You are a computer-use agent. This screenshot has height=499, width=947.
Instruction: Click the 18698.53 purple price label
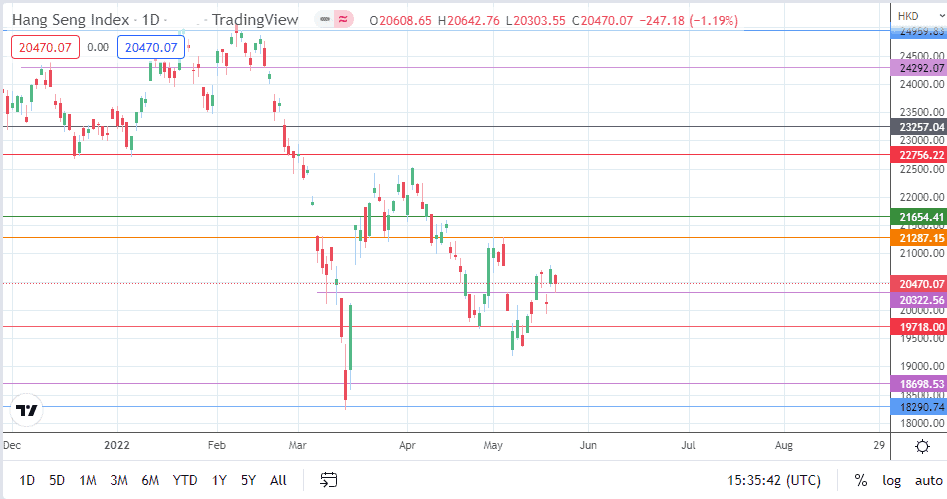tap(919, 384)
